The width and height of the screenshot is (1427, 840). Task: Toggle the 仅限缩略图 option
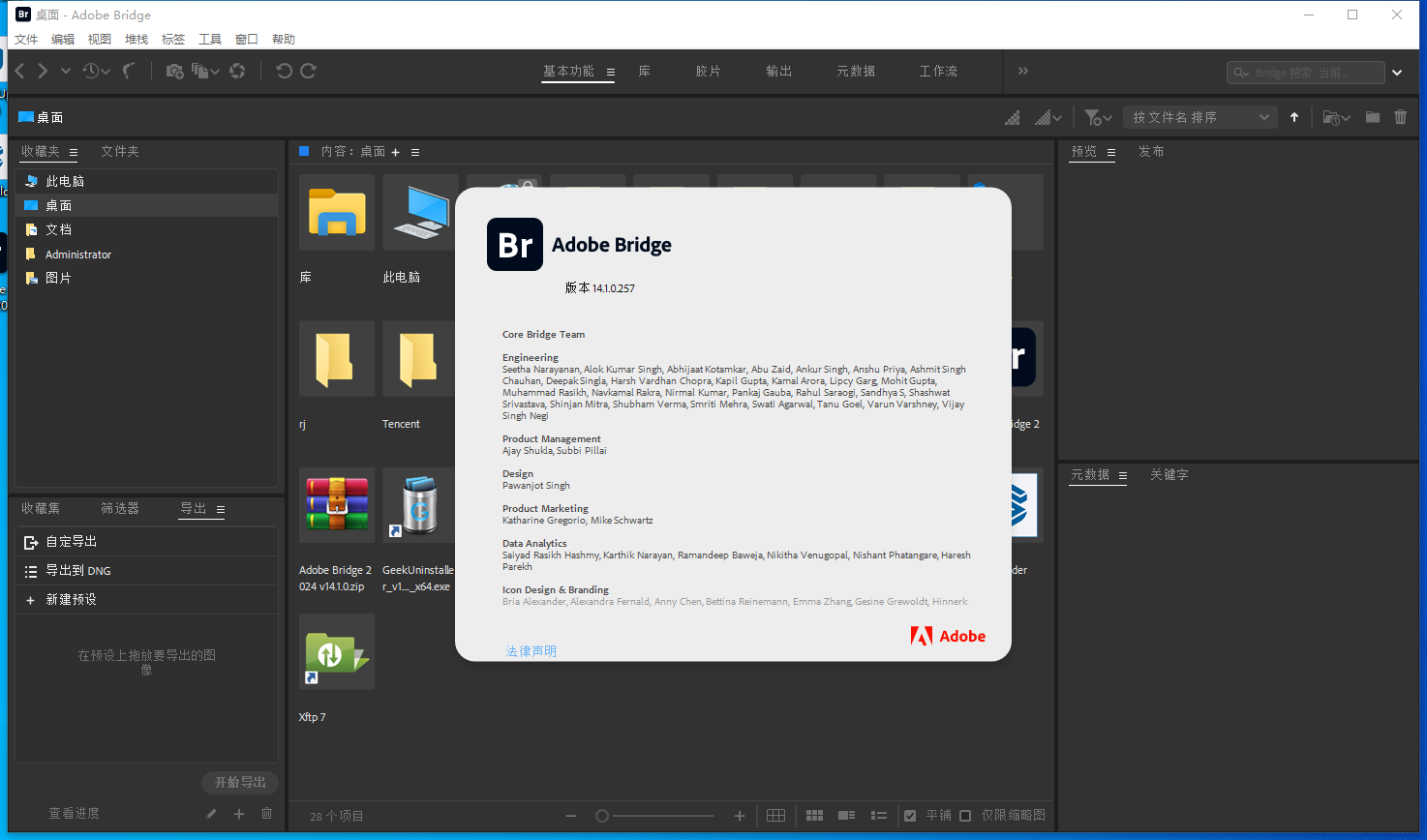tap(965, 816)
